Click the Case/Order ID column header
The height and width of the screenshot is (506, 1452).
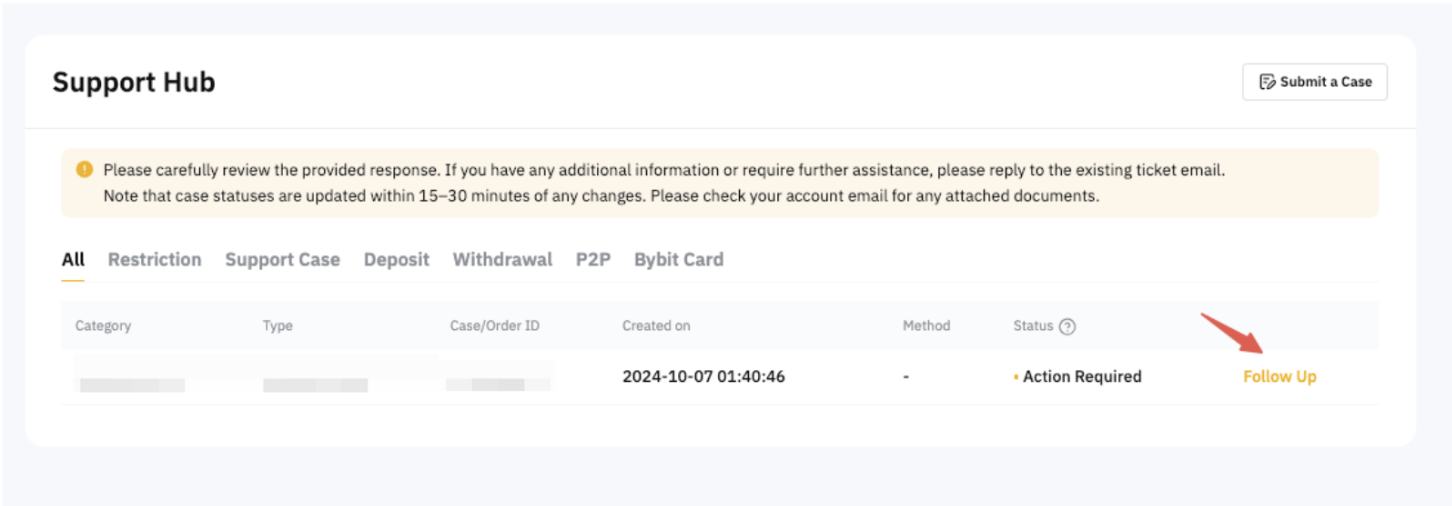tap(497, 326)
